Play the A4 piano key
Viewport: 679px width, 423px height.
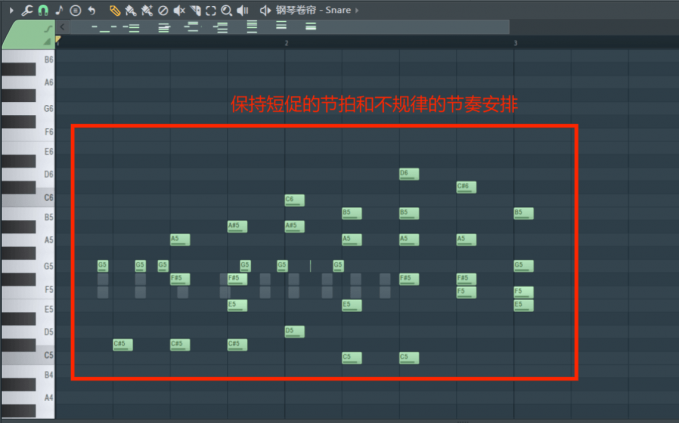(45, 397)
